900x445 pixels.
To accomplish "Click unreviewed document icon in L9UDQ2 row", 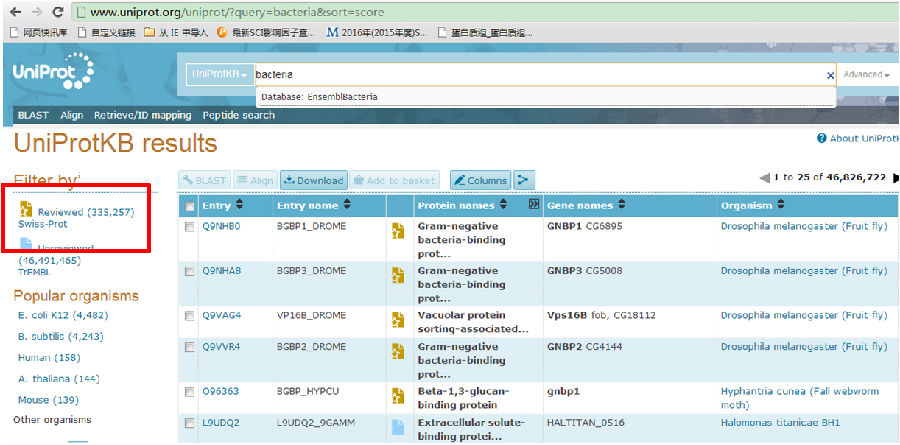I will (x=398, y=427).
